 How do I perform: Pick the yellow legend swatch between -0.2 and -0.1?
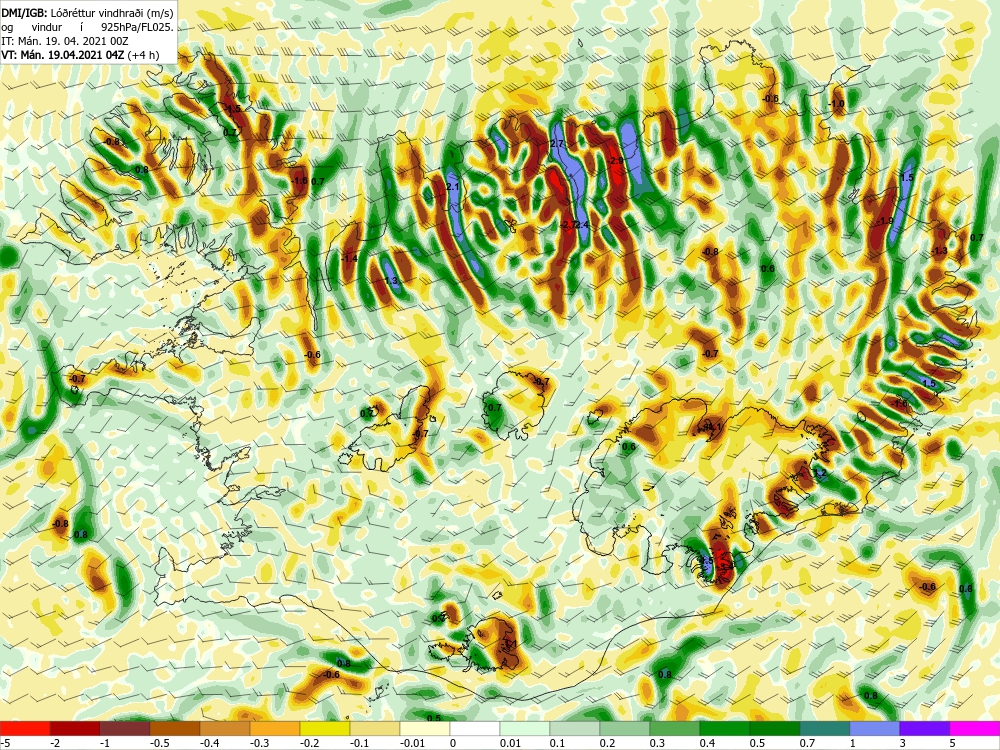tap(325, 729)
